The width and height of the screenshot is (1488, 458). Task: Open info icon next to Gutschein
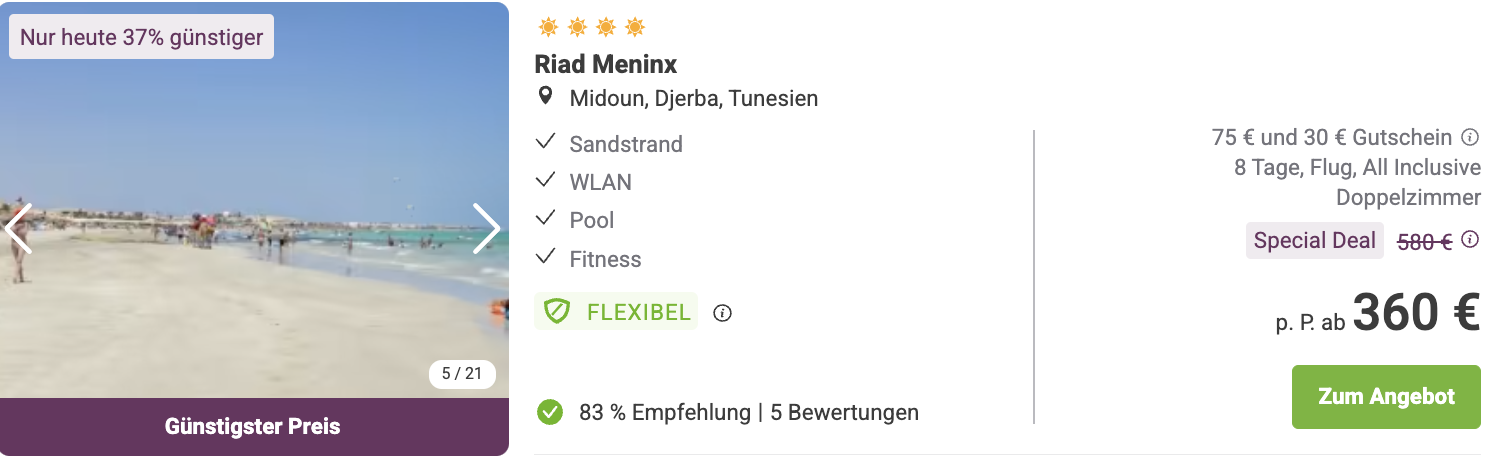click(1470, 137)
